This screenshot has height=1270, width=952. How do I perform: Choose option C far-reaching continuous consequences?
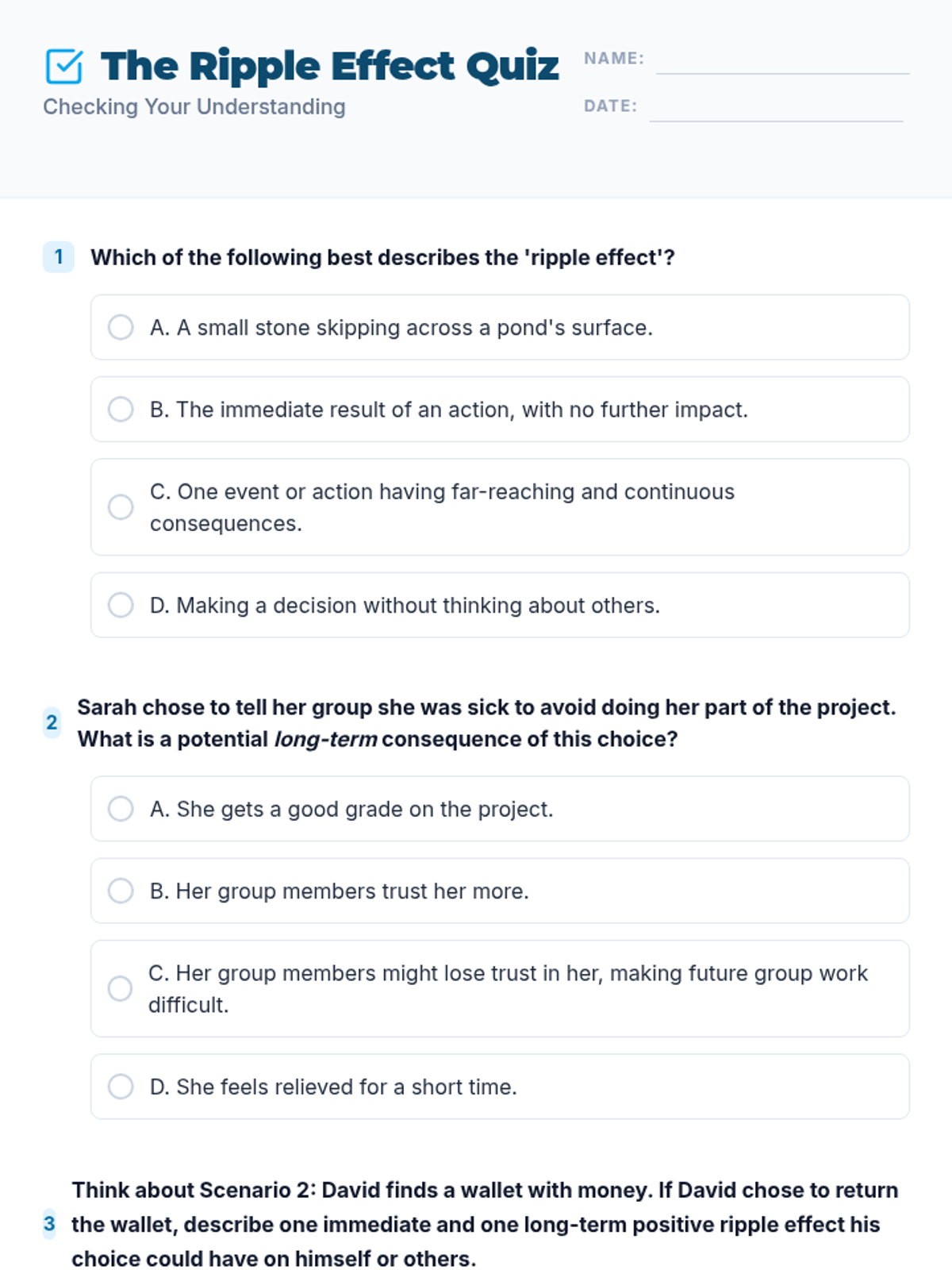coord(121,507)
